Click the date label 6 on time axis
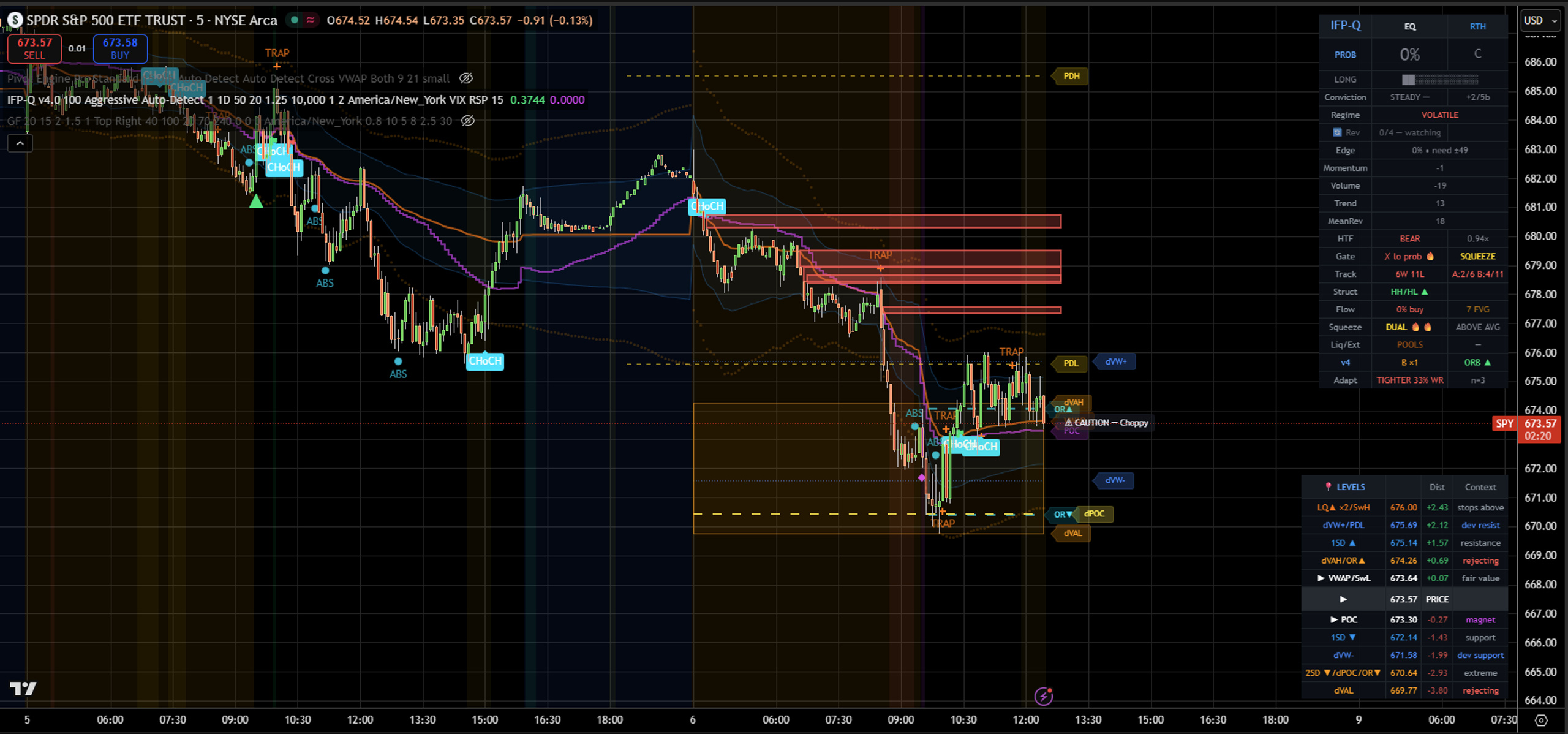Viewport: 1568px width, 734px height. click(693, 720)
